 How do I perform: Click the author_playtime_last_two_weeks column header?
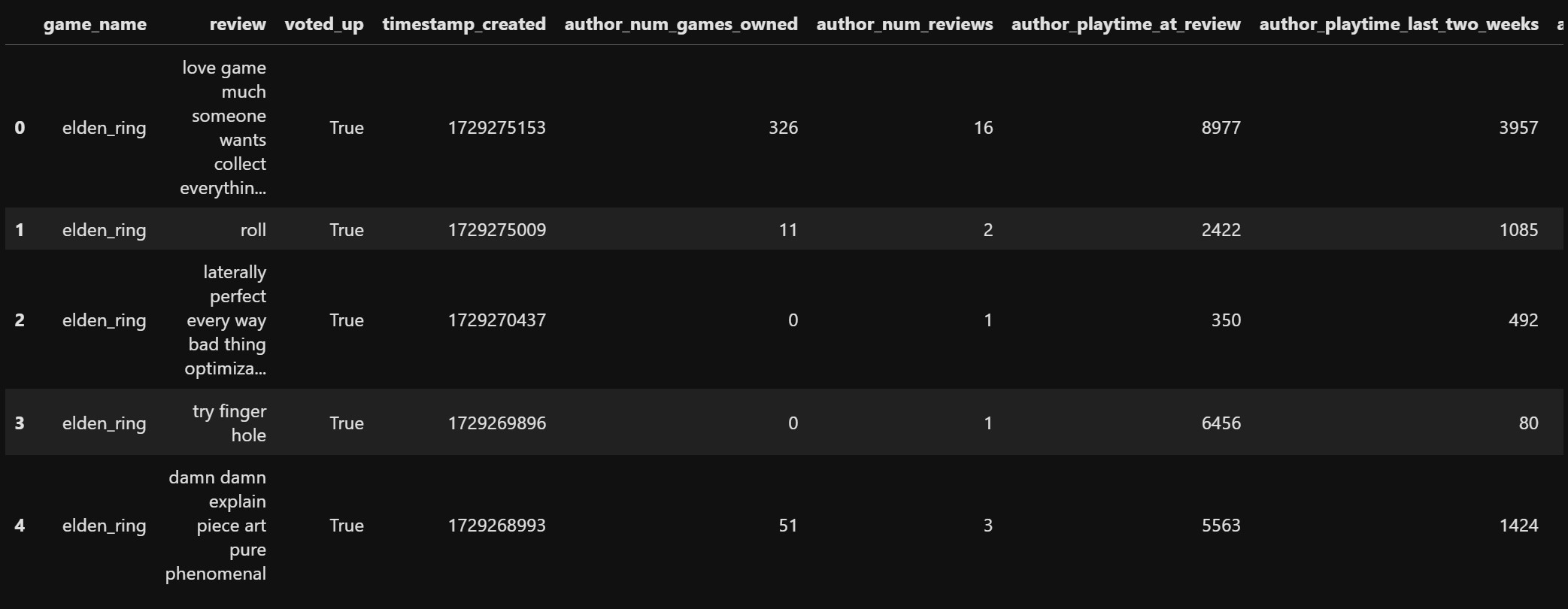pos(1399,24)
